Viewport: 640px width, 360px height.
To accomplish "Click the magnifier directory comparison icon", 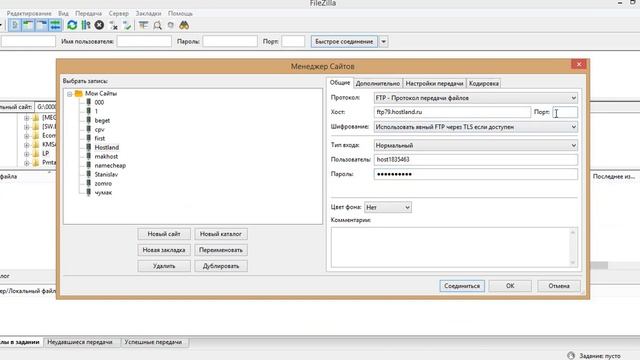I will pos(157,25).
